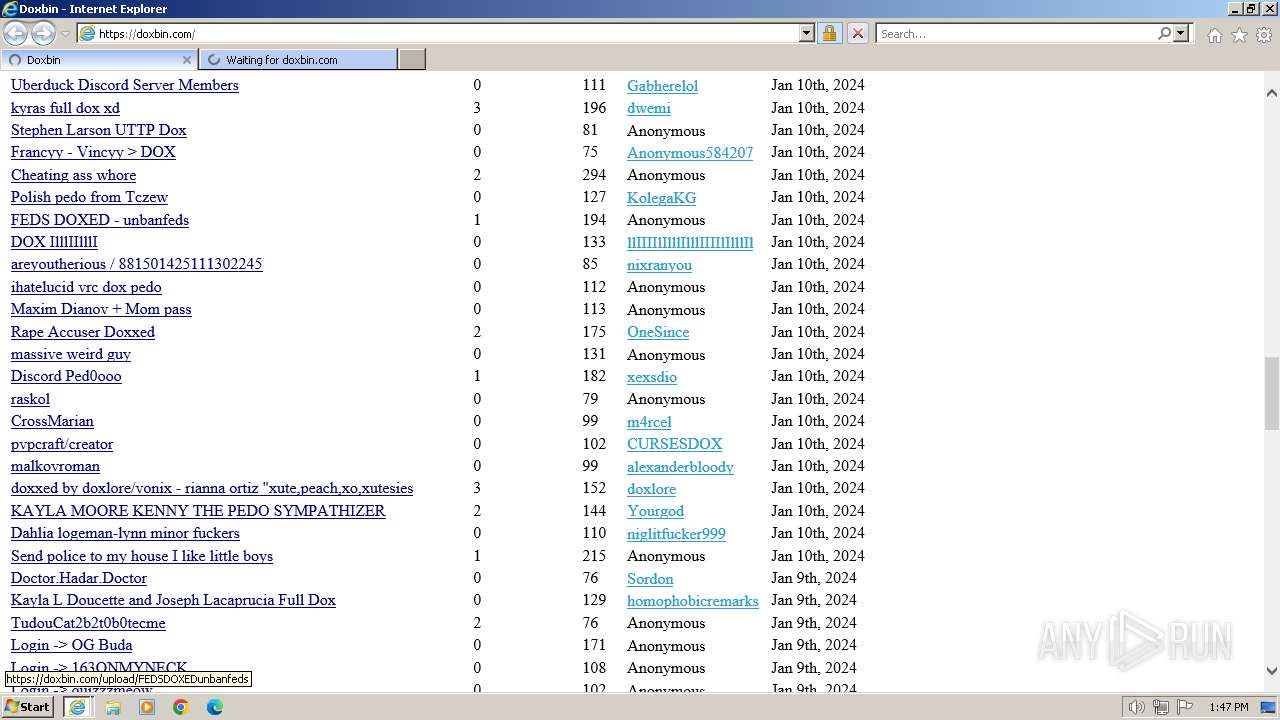This screenshot has width=1280, height=720.
Task: Click the vertical scrollbar thumb
Action: pyautogui.click(x=1271, y=393)
